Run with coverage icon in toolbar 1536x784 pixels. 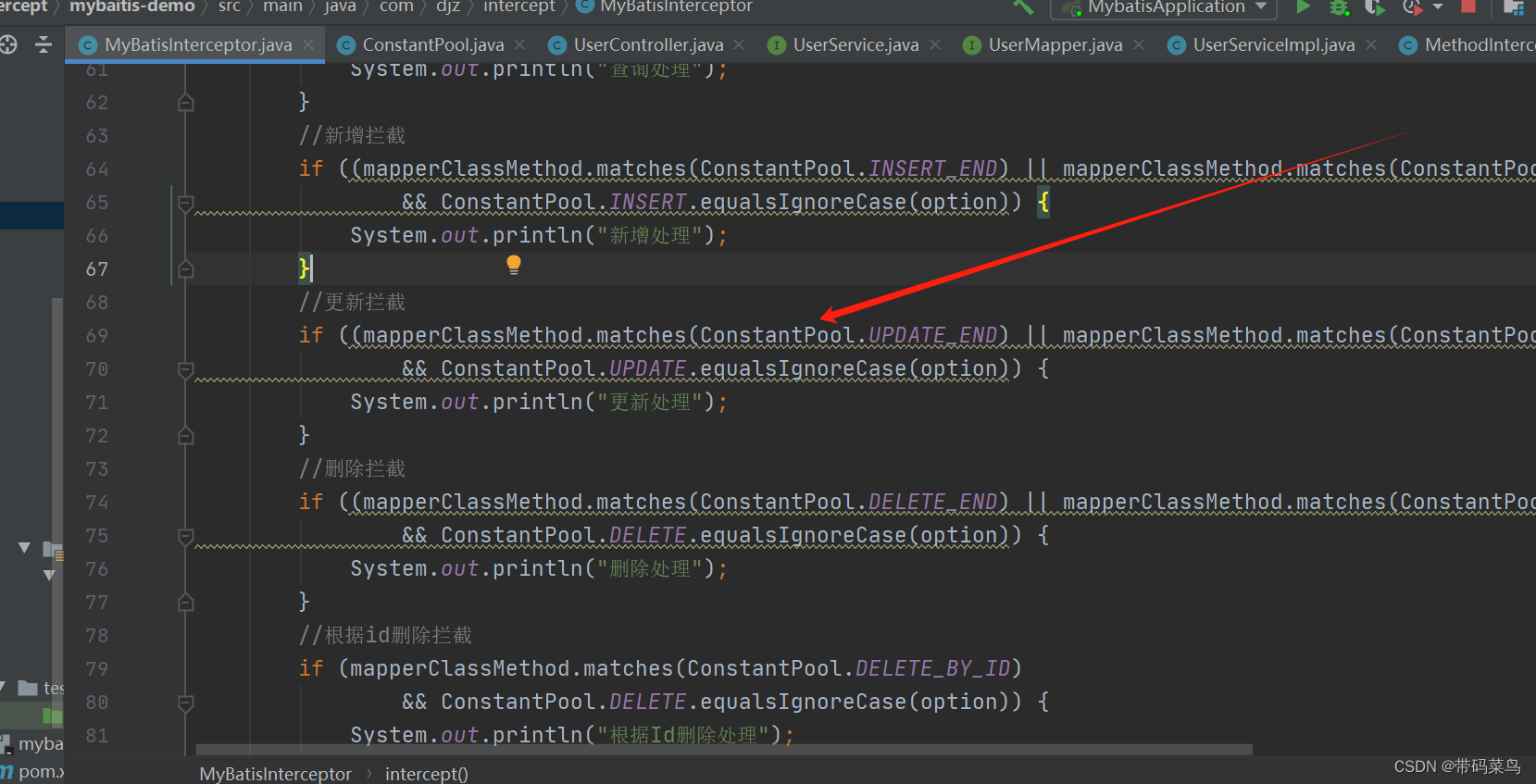point(1375,7)
